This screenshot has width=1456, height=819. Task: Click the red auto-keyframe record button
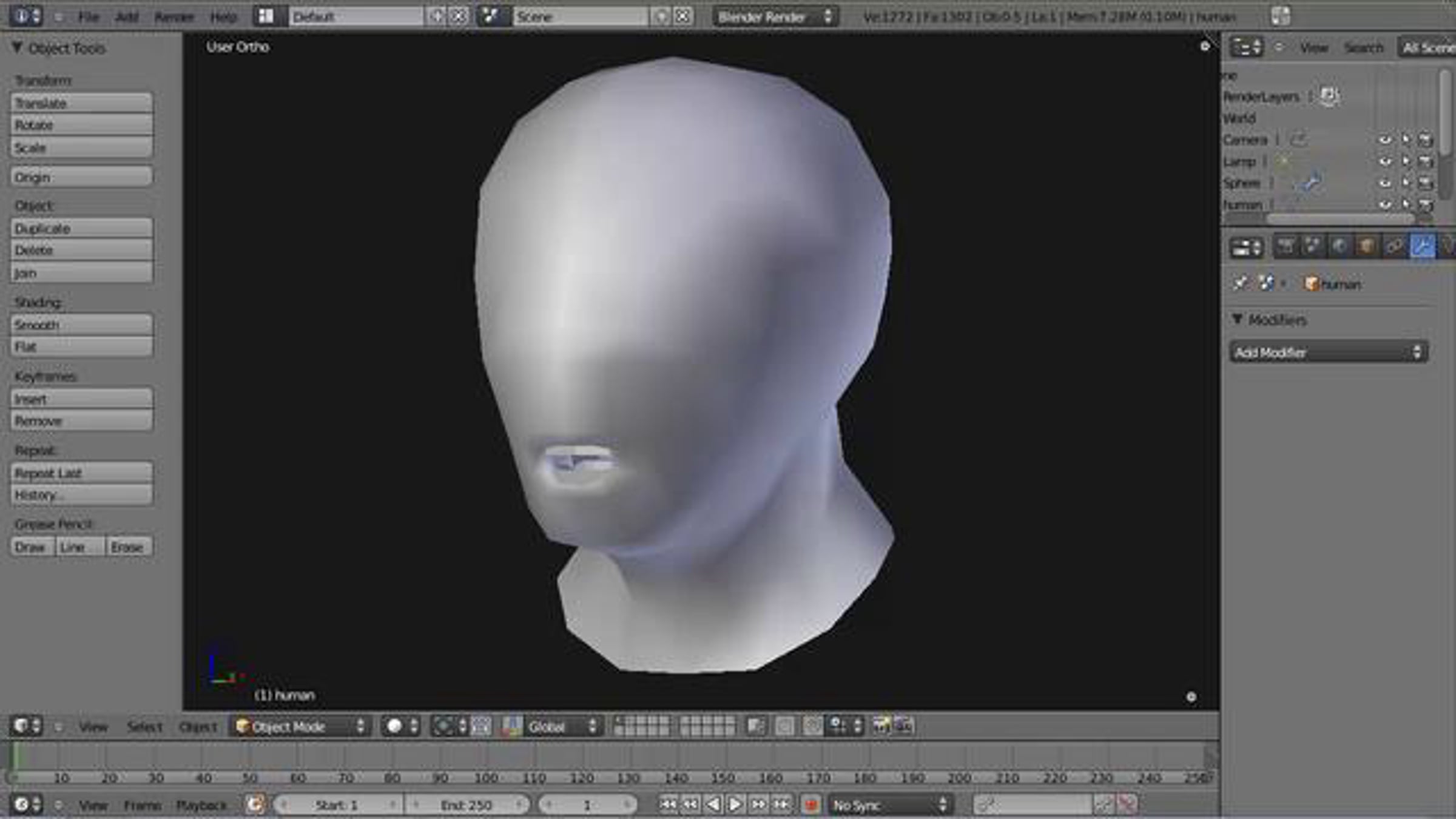811,805
